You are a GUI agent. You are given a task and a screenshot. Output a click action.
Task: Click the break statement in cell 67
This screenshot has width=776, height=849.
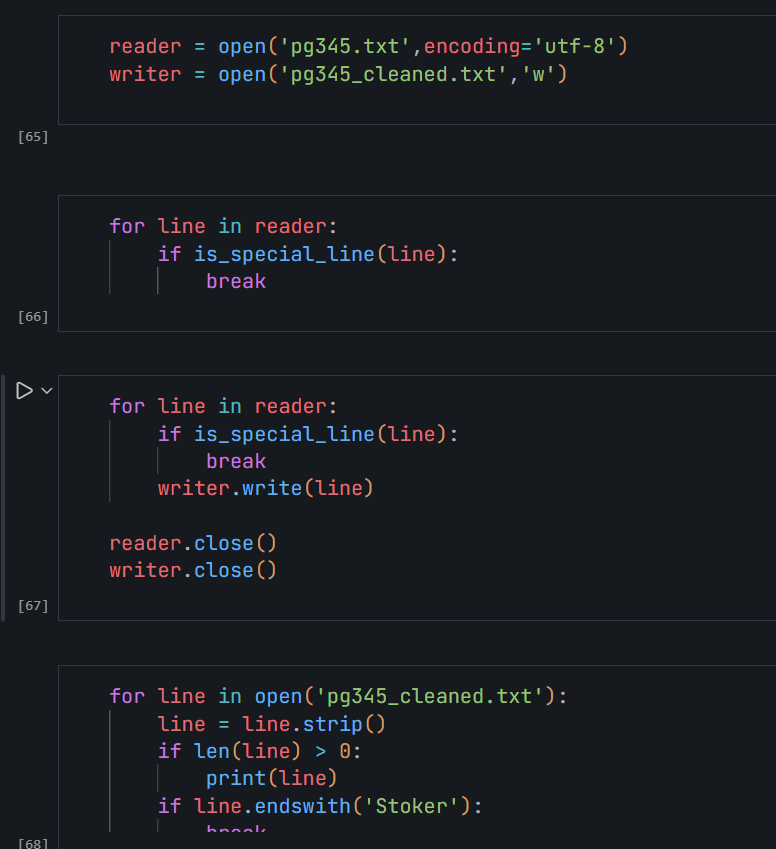coord(236,461)
